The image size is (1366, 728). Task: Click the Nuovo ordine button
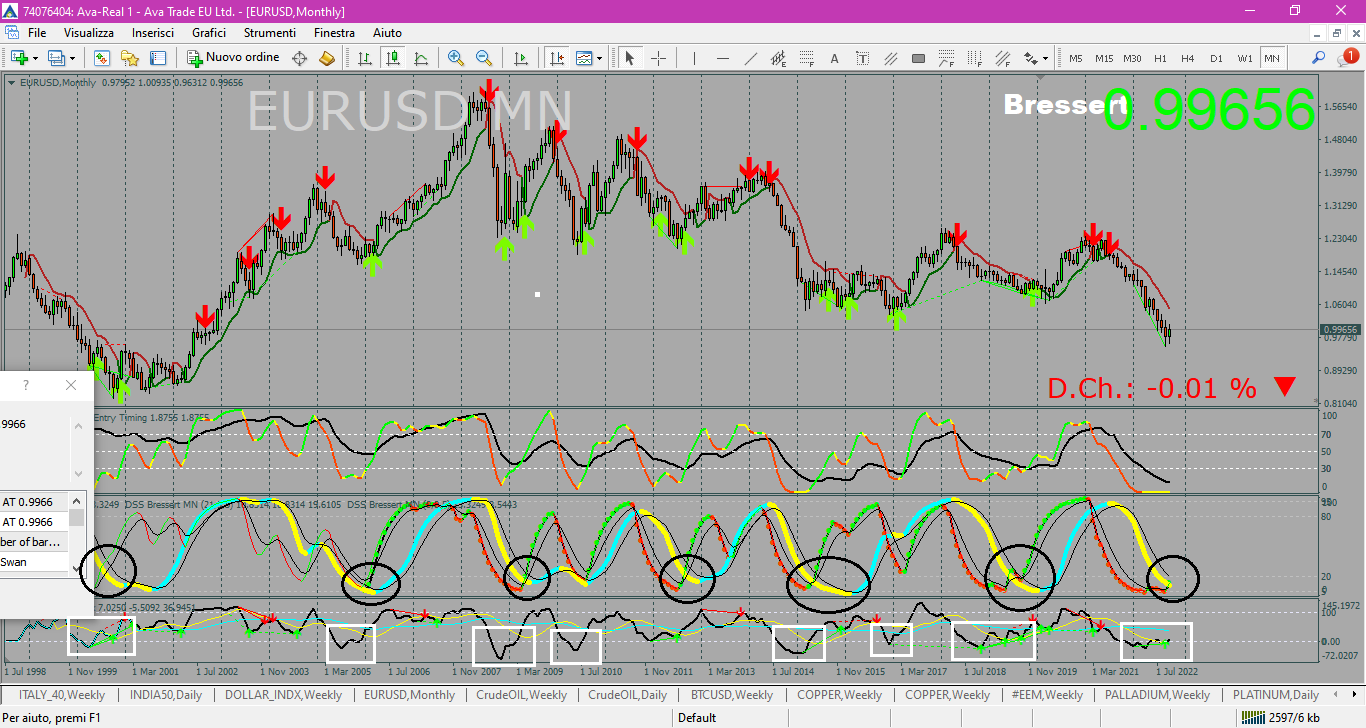tap(233, 58)
